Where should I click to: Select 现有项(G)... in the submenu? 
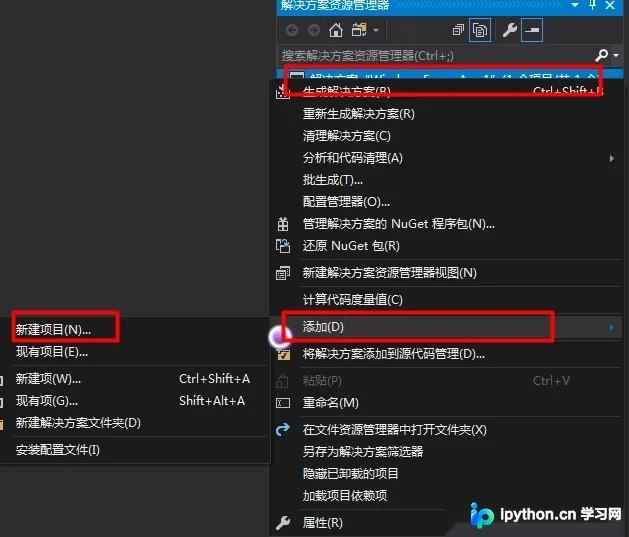coord(47,401)
